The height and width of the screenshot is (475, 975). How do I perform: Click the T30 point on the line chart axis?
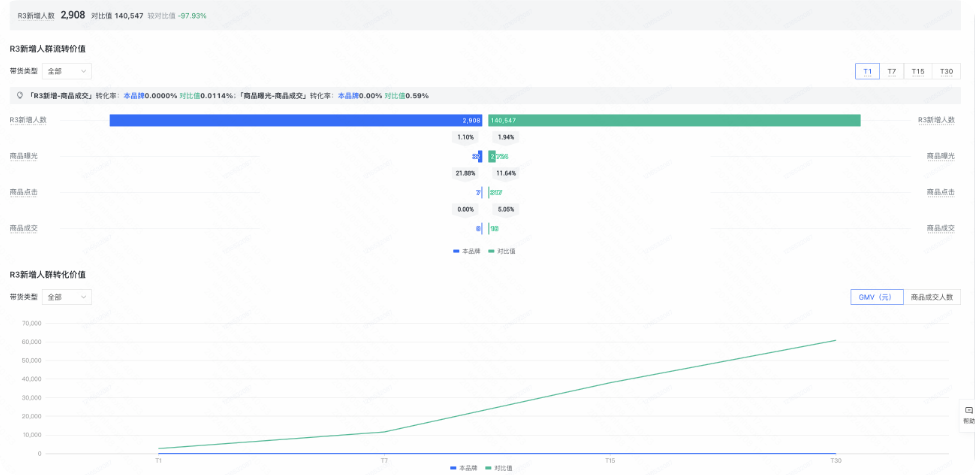pyautogui.click(x=836, y=460)
